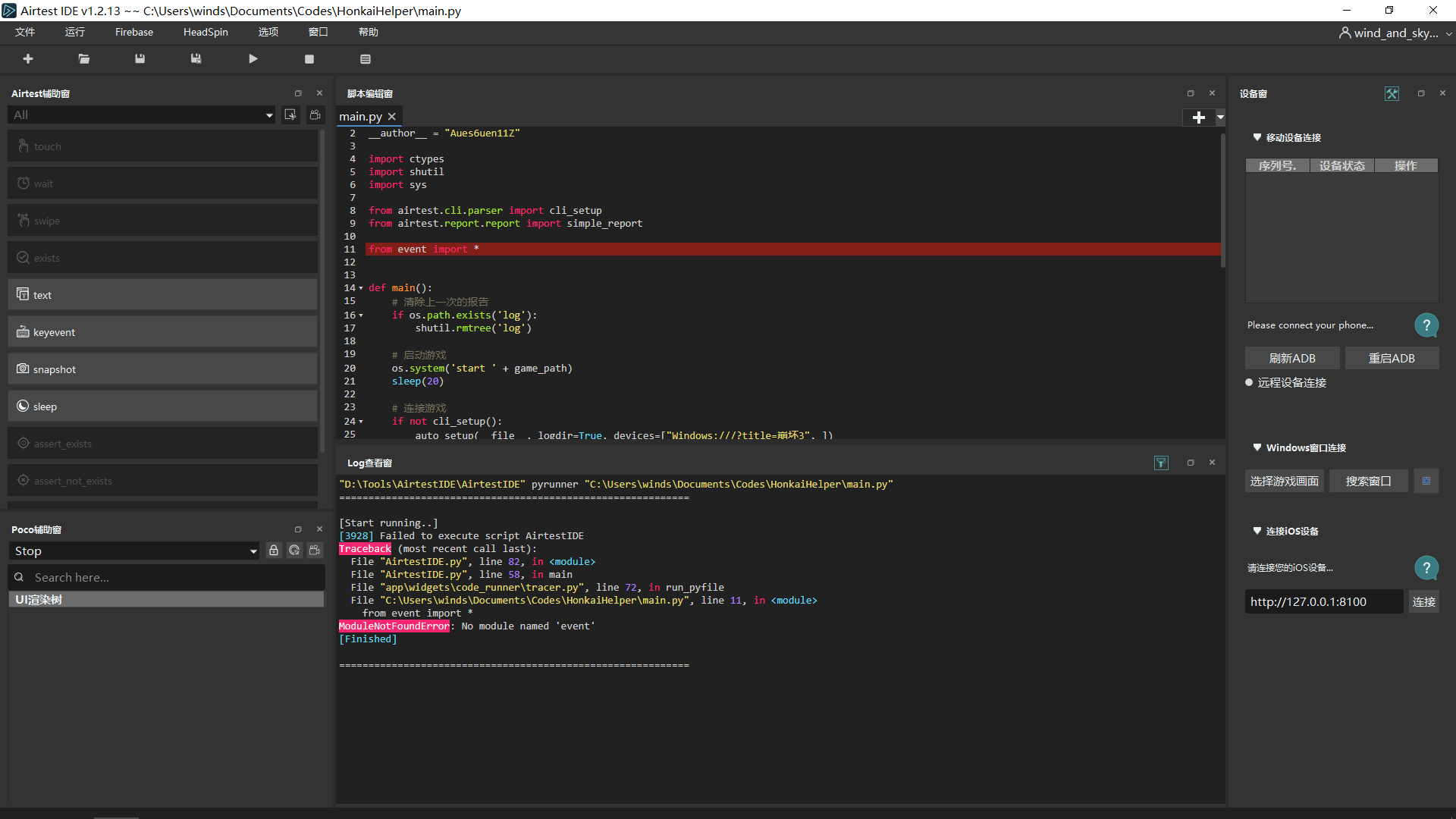The height and width of the screenshot is (819, 1456).
Task: Open the wind_and_sky account menu
Action: (1395, 33)
